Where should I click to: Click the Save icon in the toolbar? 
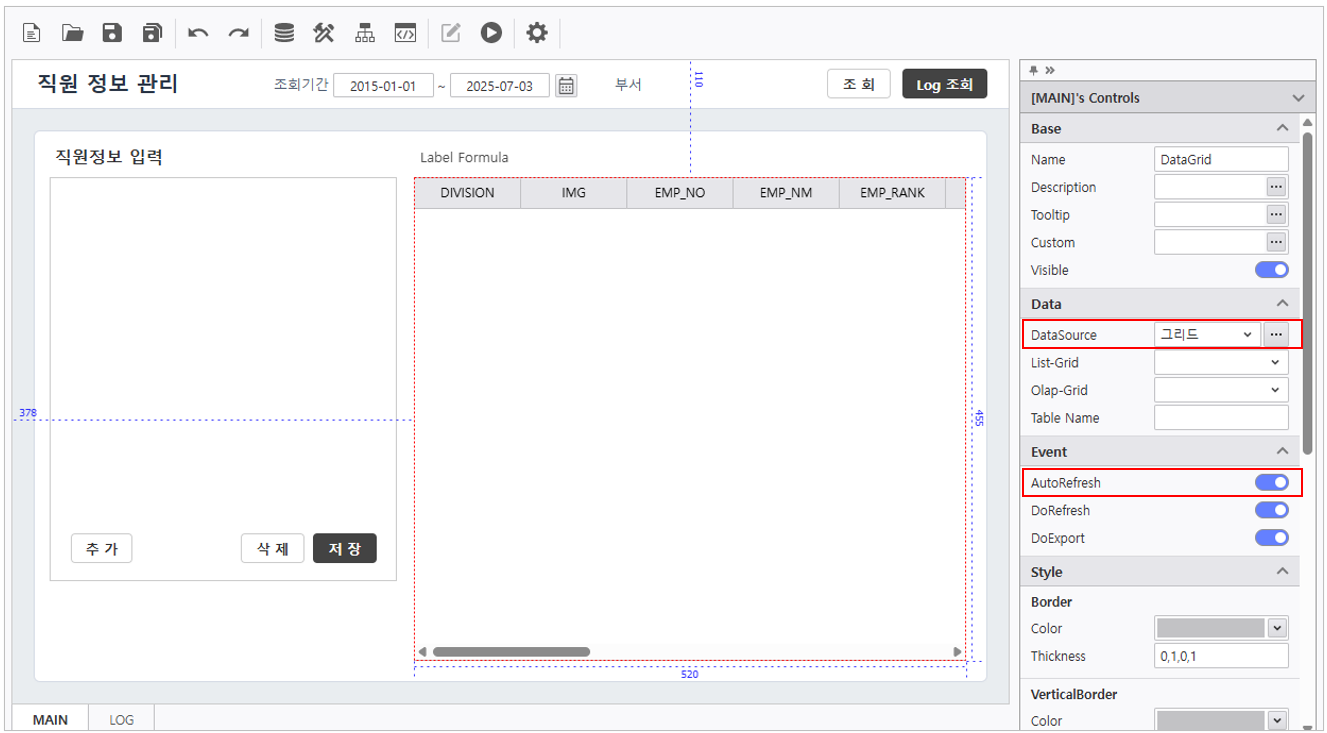click(112, 33)
